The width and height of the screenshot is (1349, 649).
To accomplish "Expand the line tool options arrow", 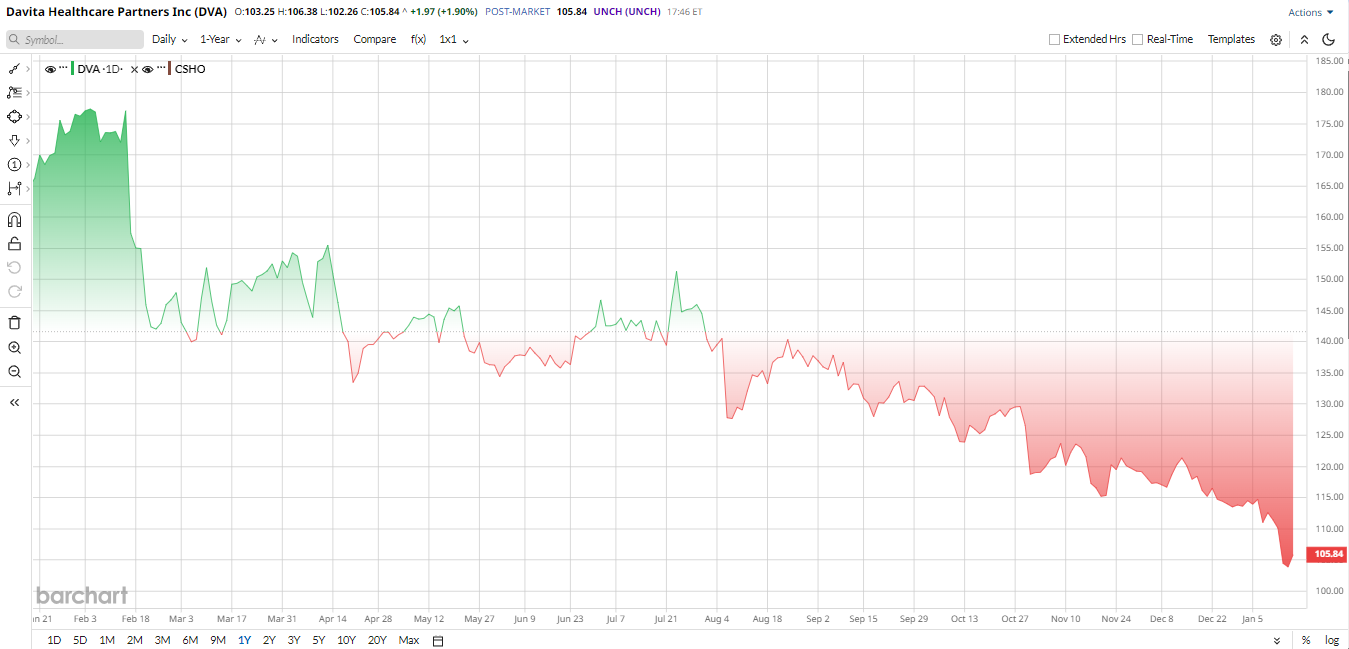I will [x=28, y=69].
